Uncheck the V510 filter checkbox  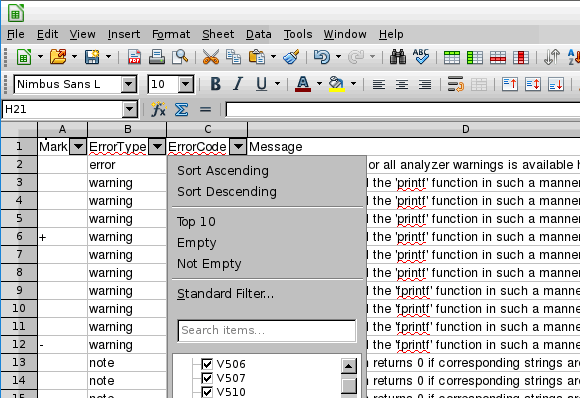[x=207, y=392]
